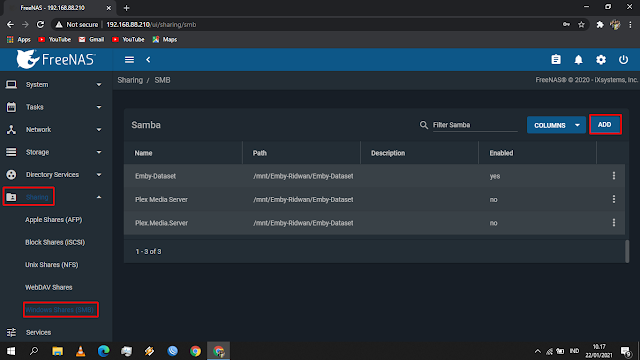Image resolution: width=640 pixels, height=360 pixels.
Task: Go back with the browser back arrow
Action: (10, 24)
